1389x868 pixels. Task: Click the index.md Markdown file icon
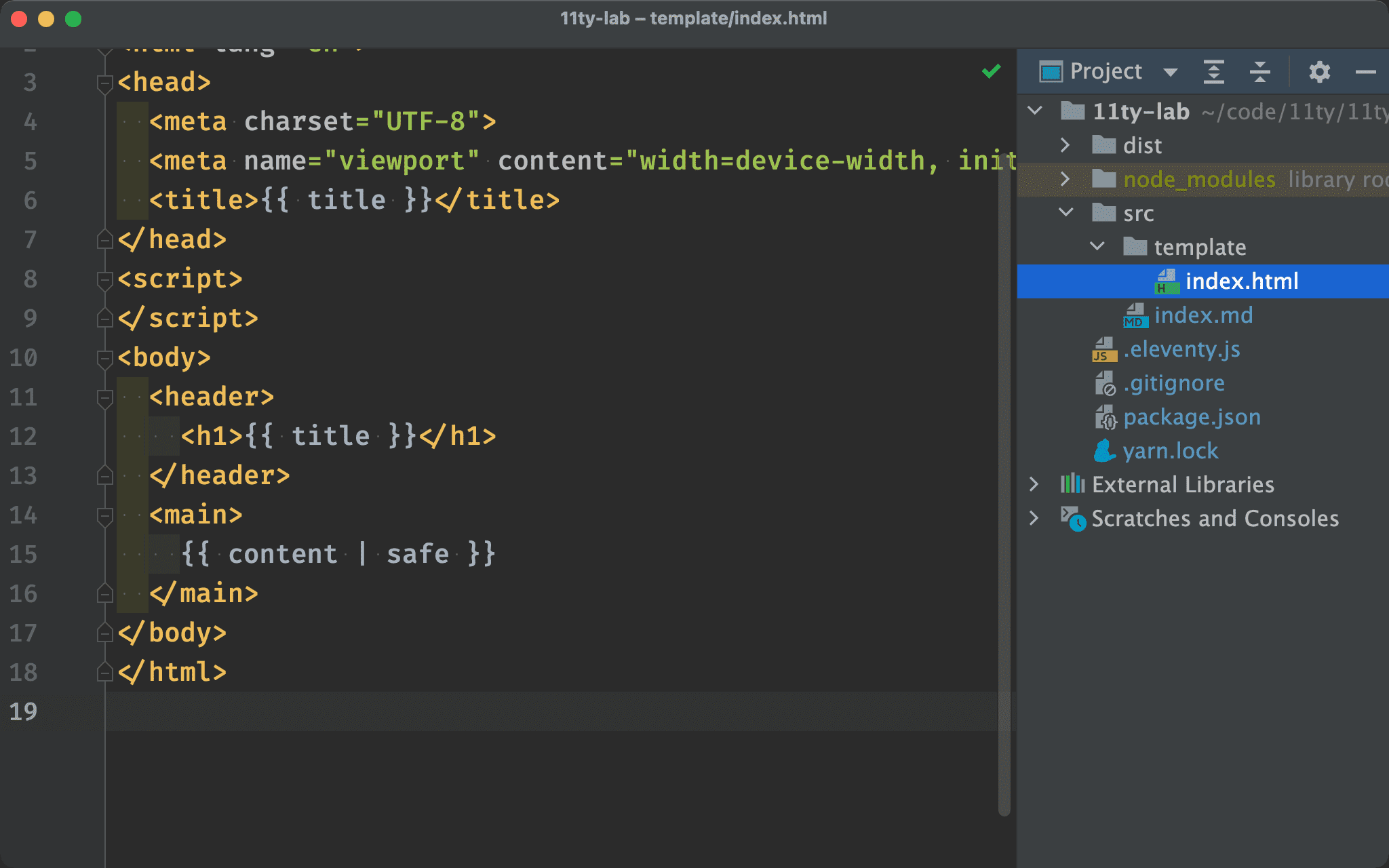[1135, 315]
